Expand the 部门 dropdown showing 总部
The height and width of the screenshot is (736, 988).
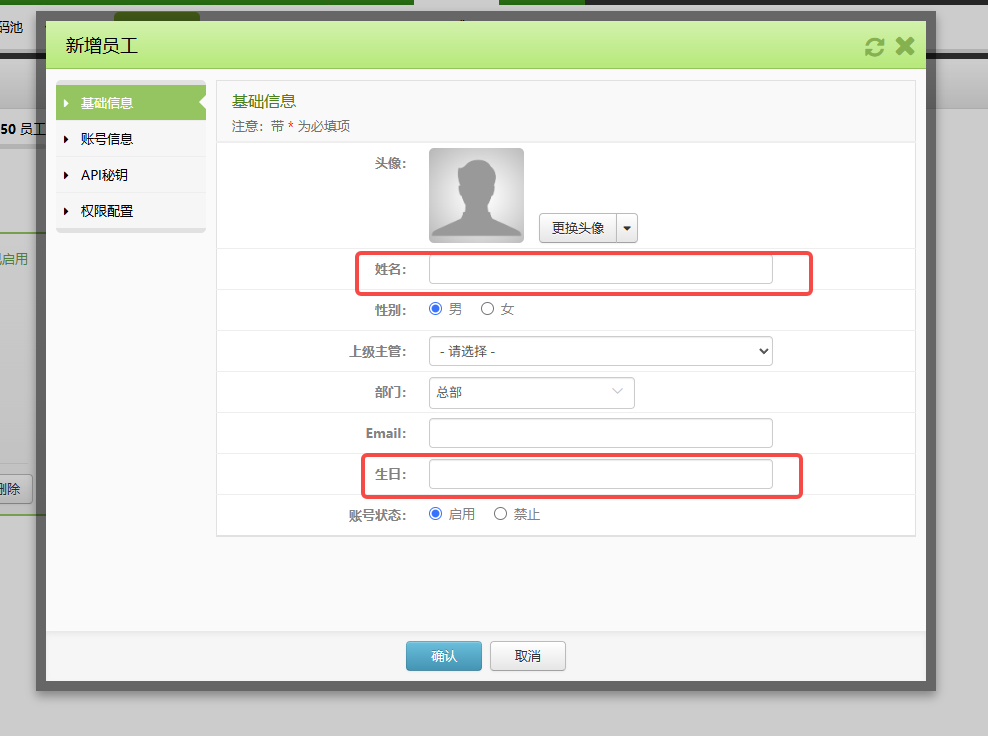[617, 392]
